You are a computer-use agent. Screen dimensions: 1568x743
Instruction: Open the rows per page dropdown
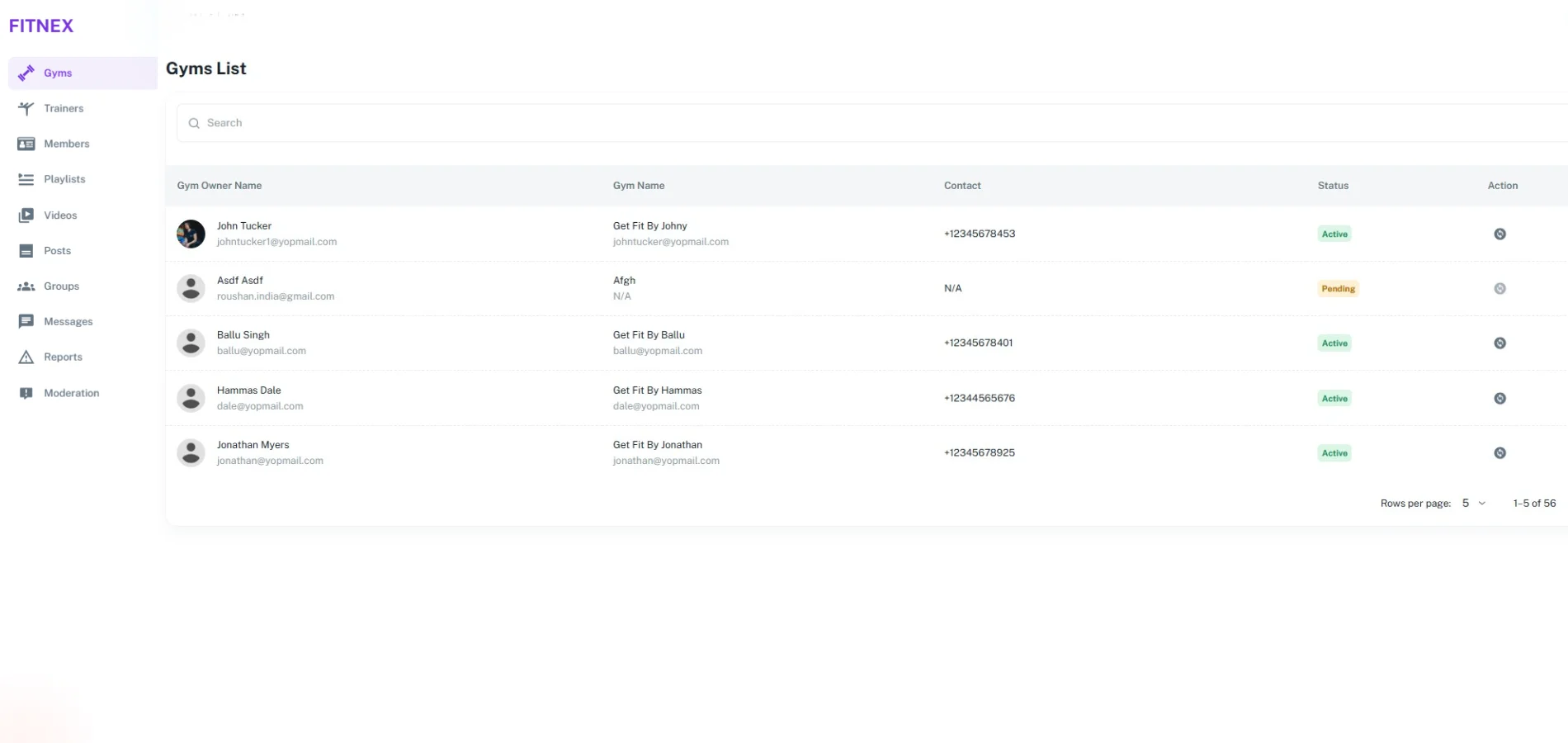(1473, 503)
